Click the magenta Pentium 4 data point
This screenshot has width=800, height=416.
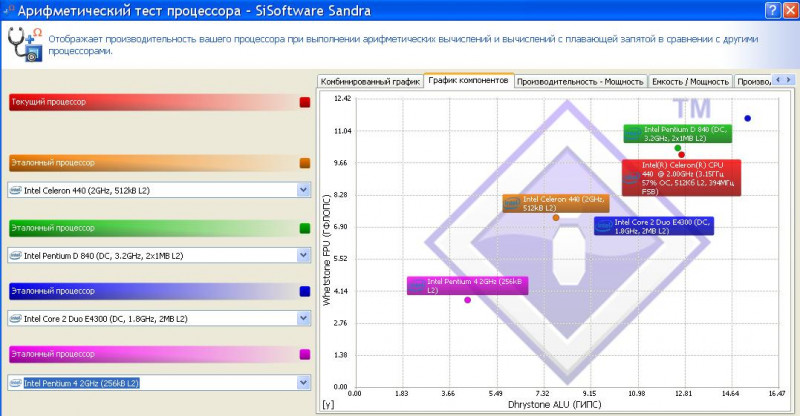(467, 300)
